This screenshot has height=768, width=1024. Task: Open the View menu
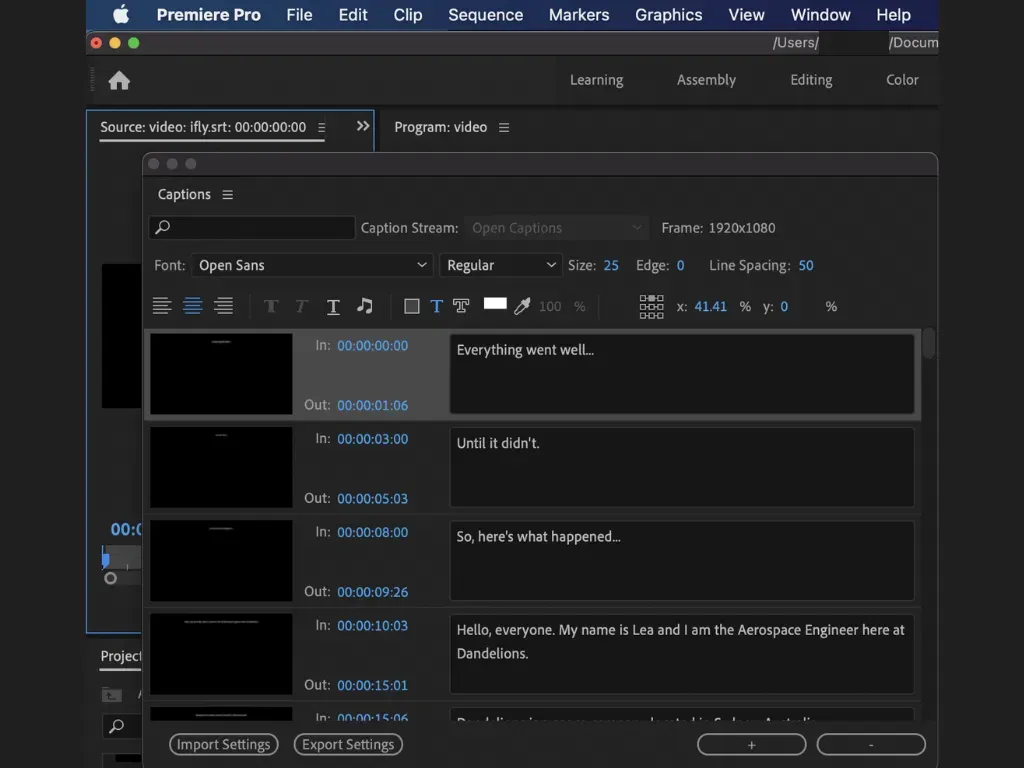click(746, 14)
